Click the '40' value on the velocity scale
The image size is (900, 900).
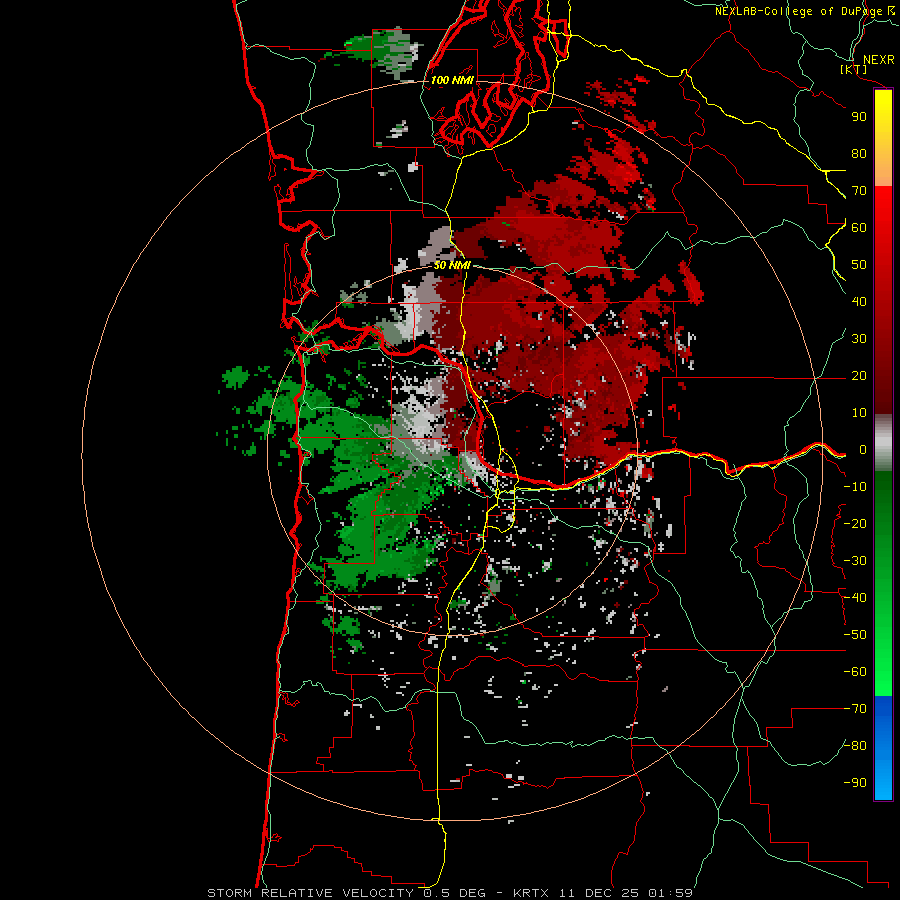(x=859, y=301)
